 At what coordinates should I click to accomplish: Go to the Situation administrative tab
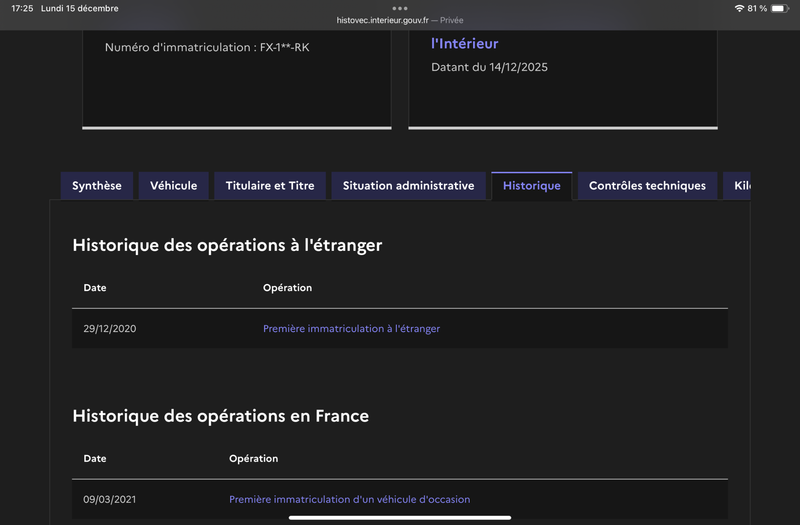408,186
